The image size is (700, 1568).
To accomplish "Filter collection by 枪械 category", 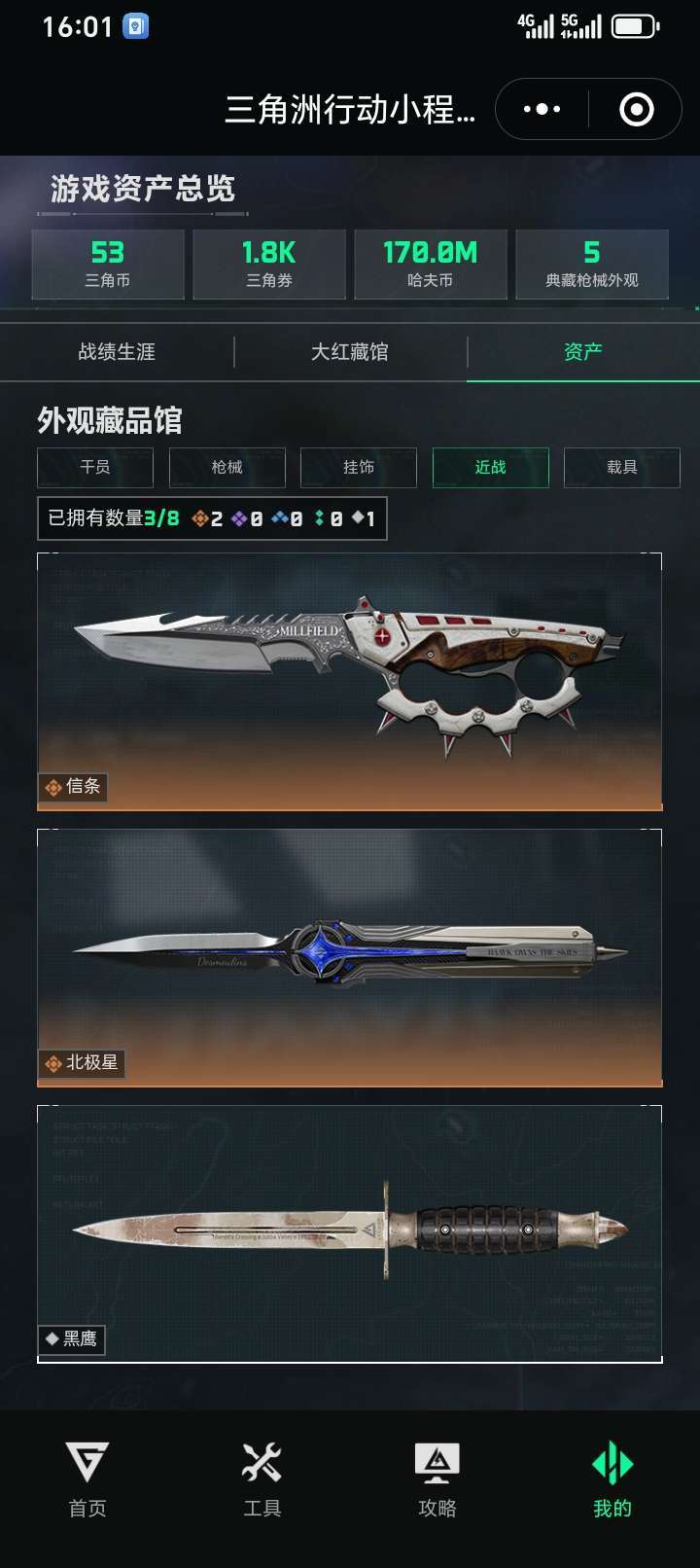I will coord(227,467).
